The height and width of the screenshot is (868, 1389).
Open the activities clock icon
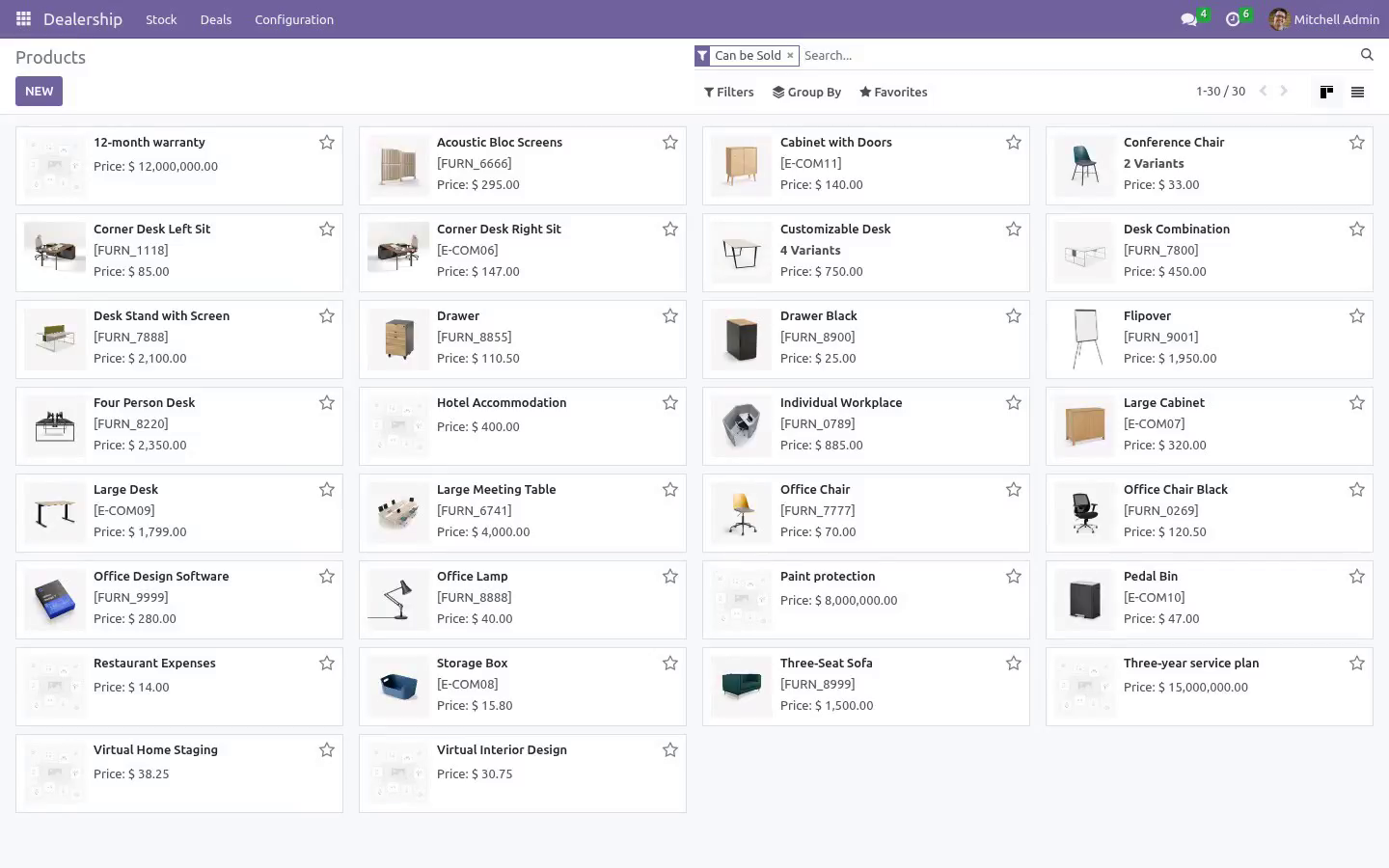1232,19
